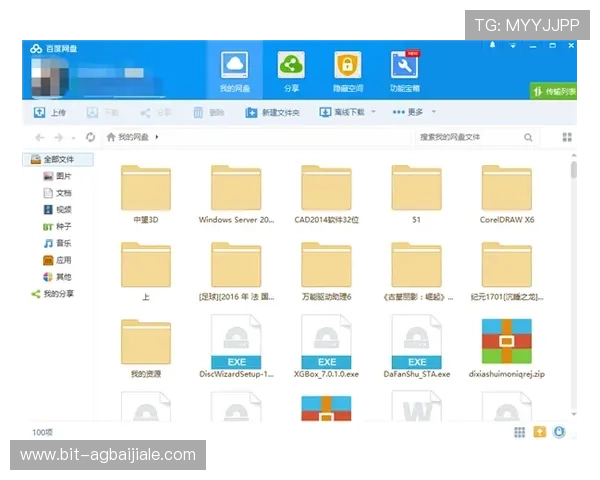The width and height of the screenshot is (600, 480).
Task: Expand the 离线下载 dropdown arrow
Action: click(373, 112)
